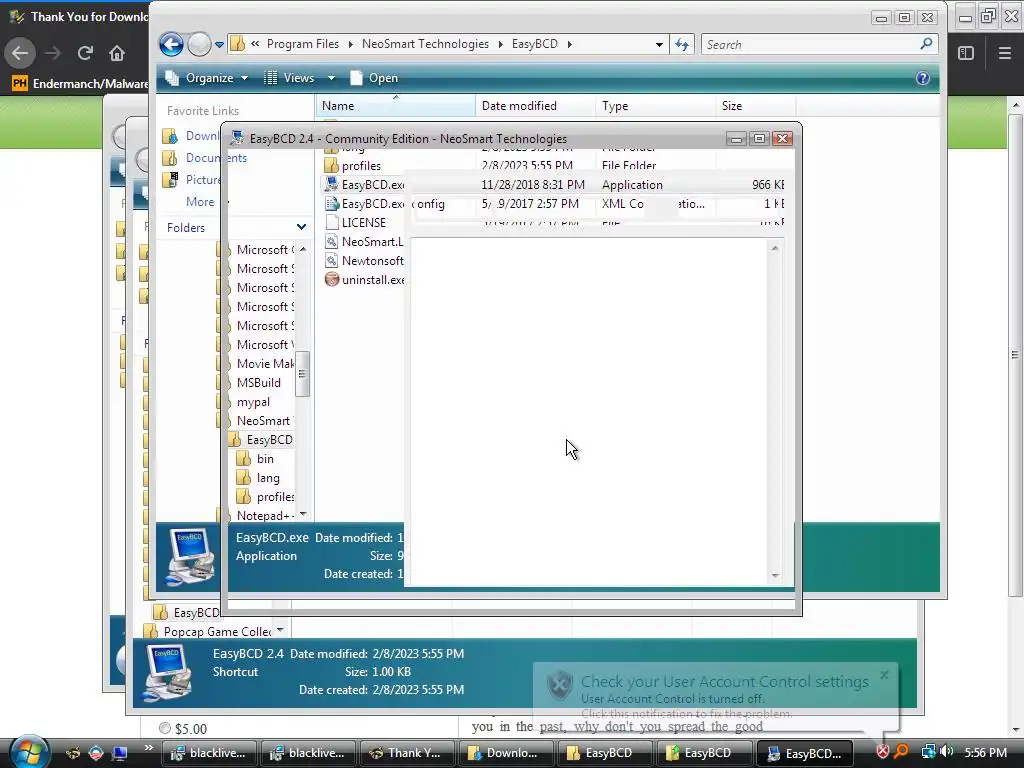Dismiss the User Account Control notification
The image size is (1024, 768).
click(x=884, y=675)
